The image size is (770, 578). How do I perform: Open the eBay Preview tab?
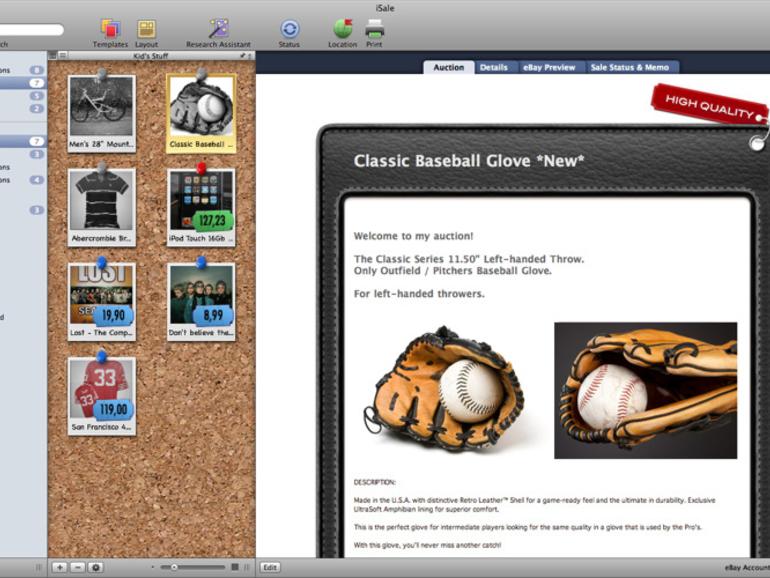pos(549,67)
